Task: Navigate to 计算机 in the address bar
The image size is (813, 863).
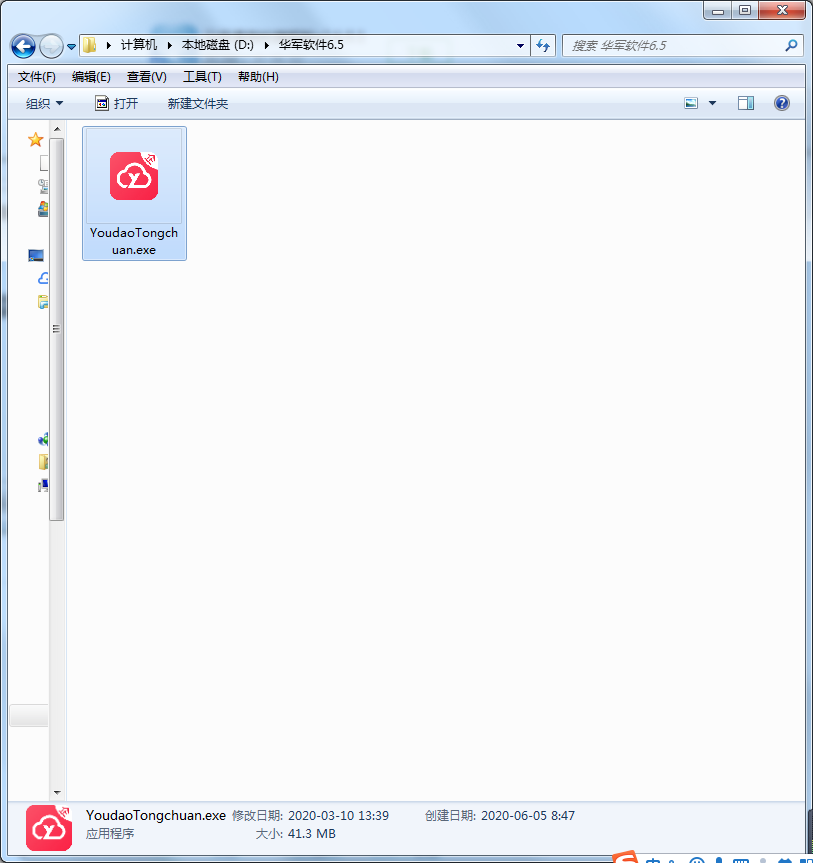Action: point(139,45)
